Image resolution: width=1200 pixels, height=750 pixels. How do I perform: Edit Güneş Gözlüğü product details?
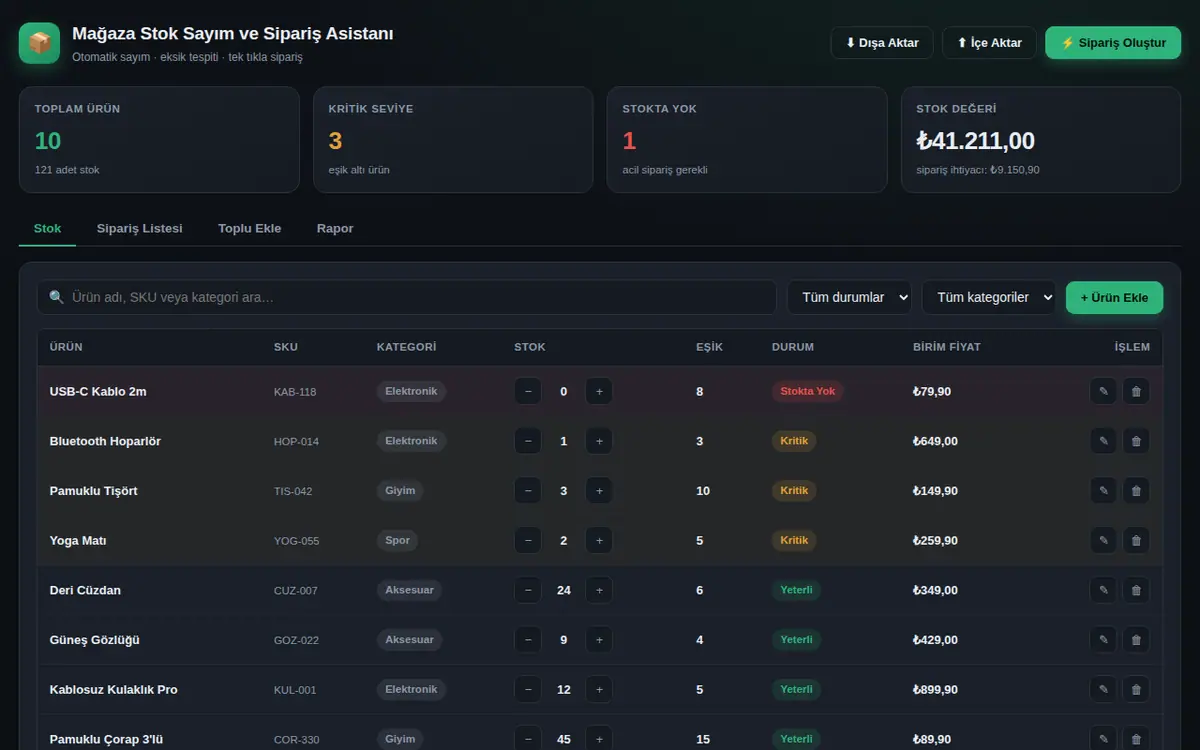click(x=1103, y=640)
